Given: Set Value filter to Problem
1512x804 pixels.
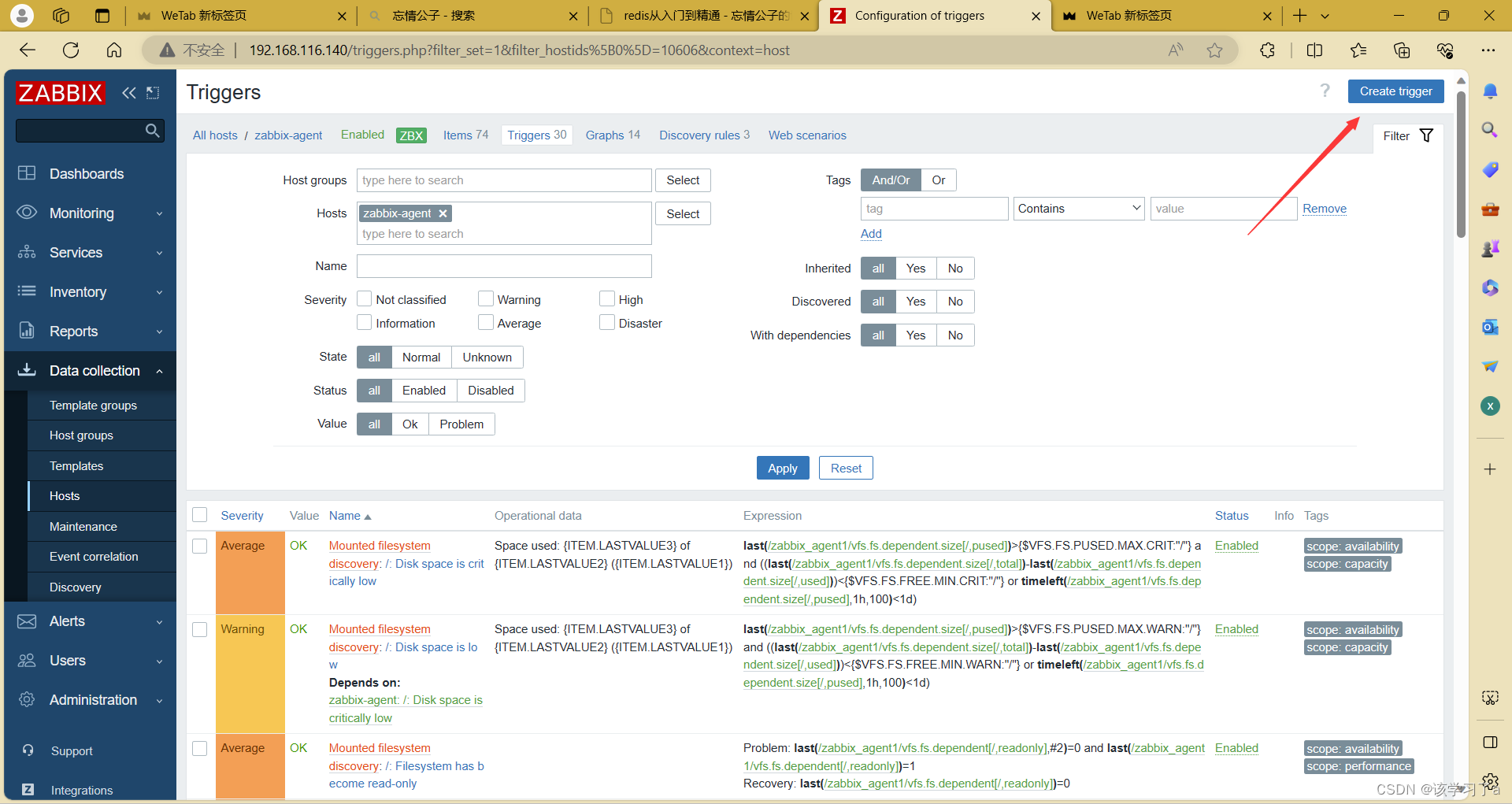Looking at the screenshot, I should point(461,424).
